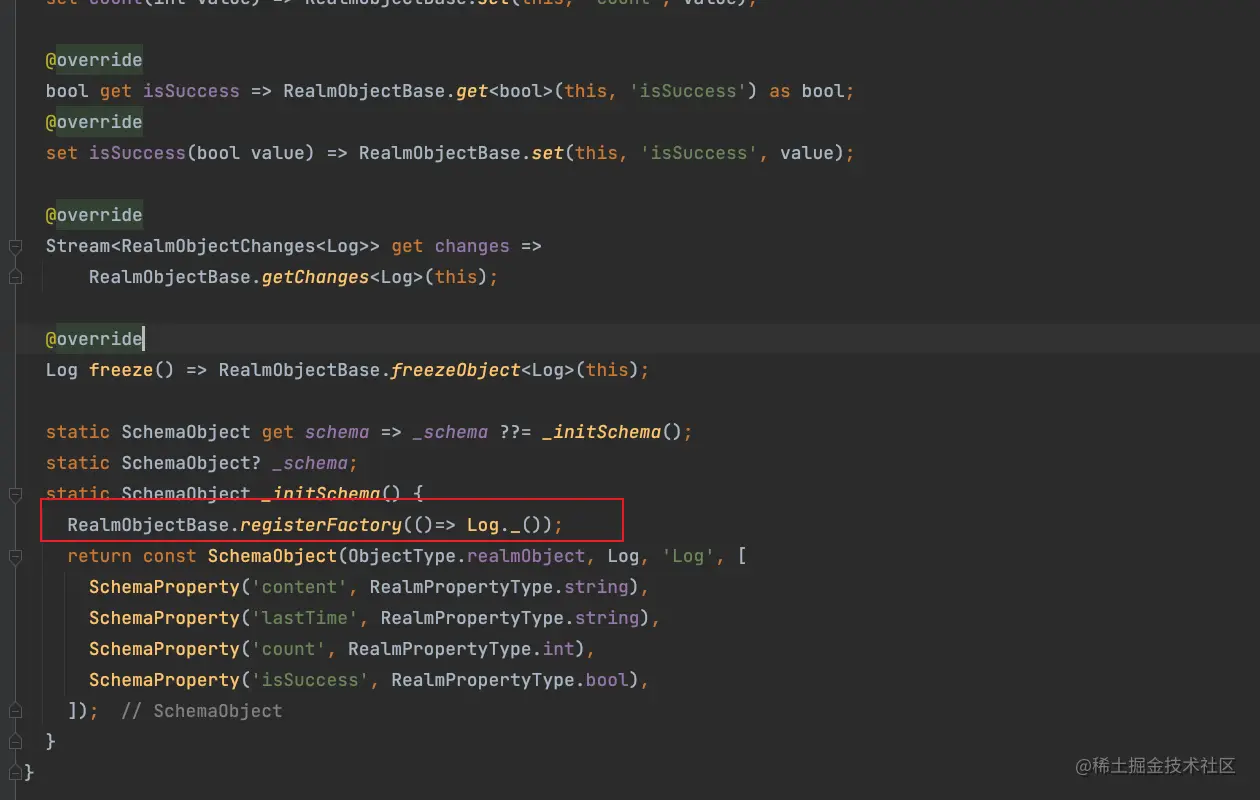
Task: Click the 'freezeObject' method call
Action: [456, 370]
